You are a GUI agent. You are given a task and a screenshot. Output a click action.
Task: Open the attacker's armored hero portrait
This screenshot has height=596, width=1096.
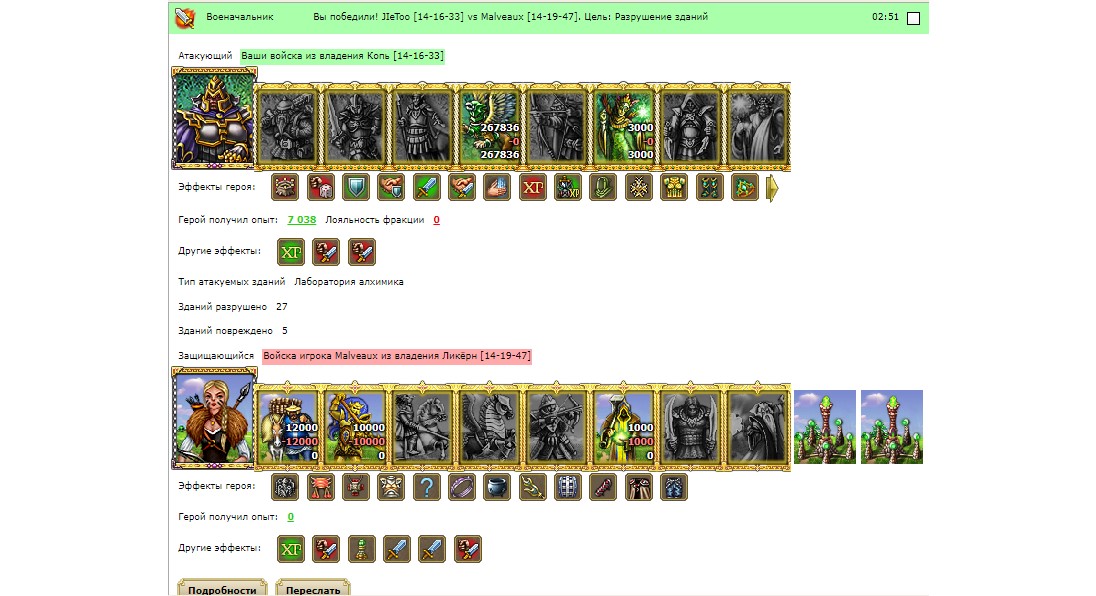[214, 118]
